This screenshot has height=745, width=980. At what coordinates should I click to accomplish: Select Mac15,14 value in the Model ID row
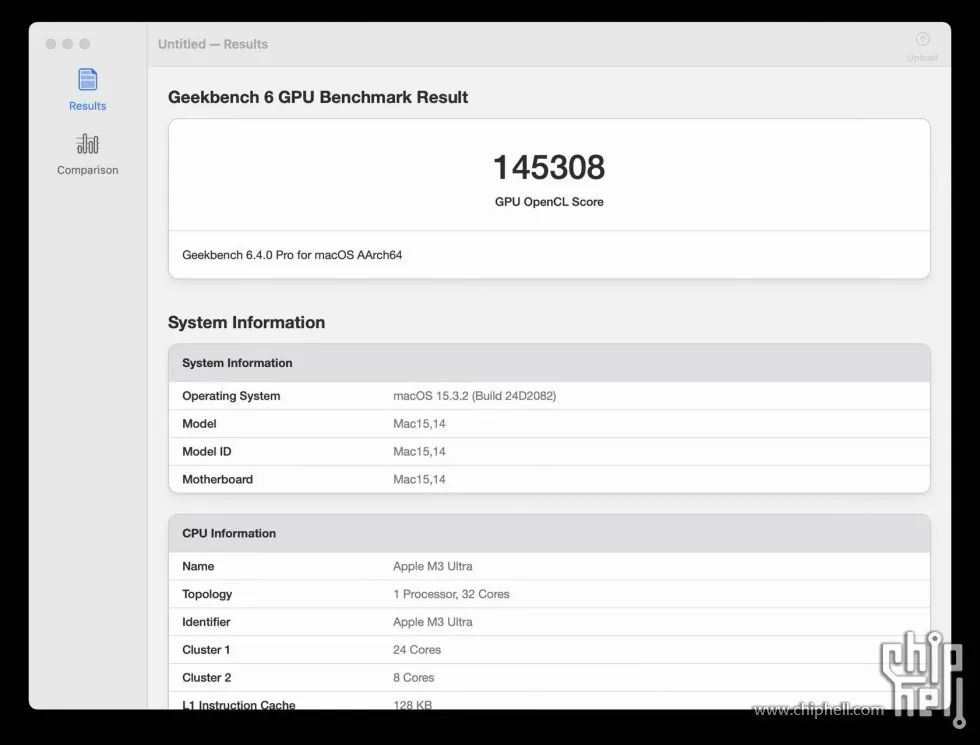click(x=419, y=452)
